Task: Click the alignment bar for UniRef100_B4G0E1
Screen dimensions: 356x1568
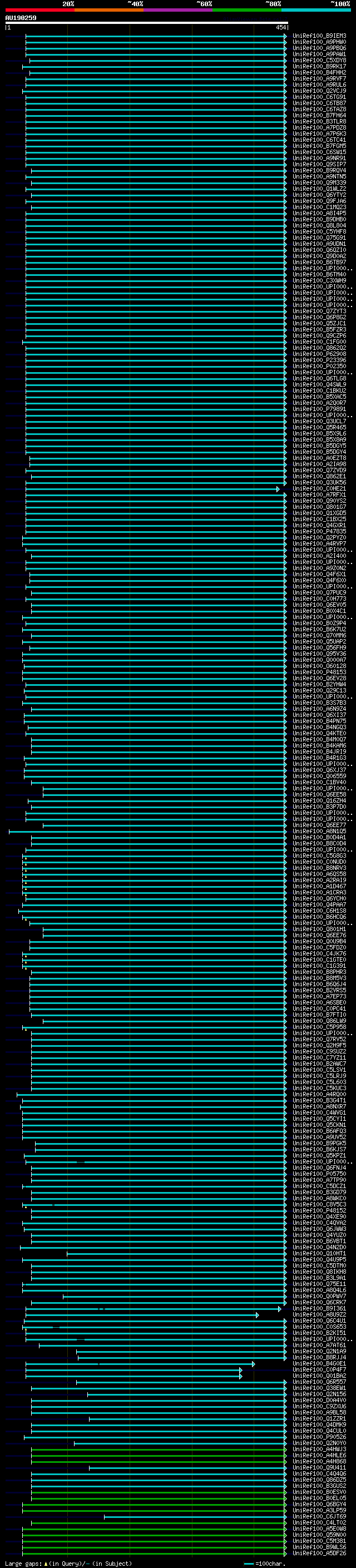Action: [140, 1364]
